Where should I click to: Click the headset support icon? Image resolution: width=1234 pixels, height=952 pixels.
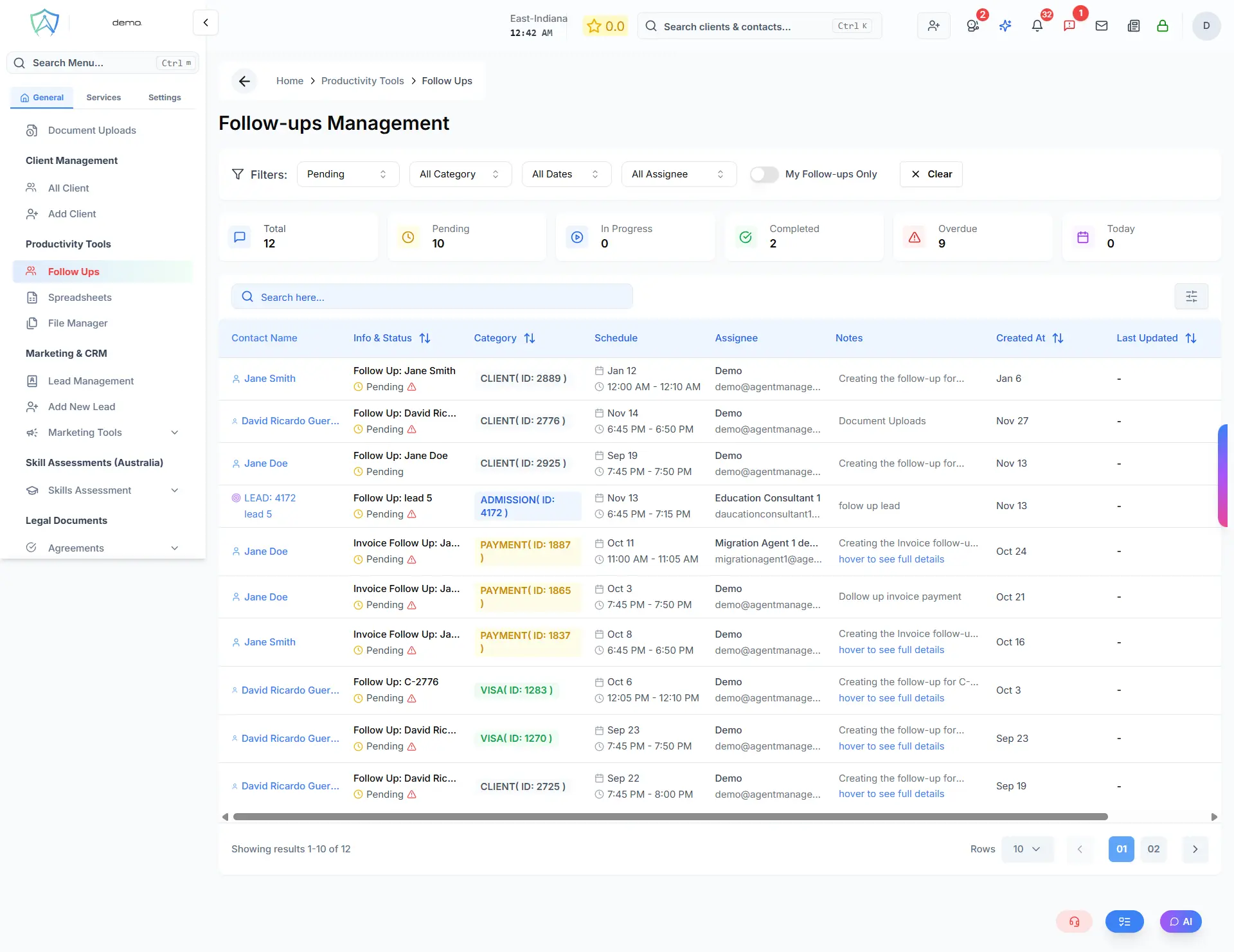click(x=1074, y=921)
